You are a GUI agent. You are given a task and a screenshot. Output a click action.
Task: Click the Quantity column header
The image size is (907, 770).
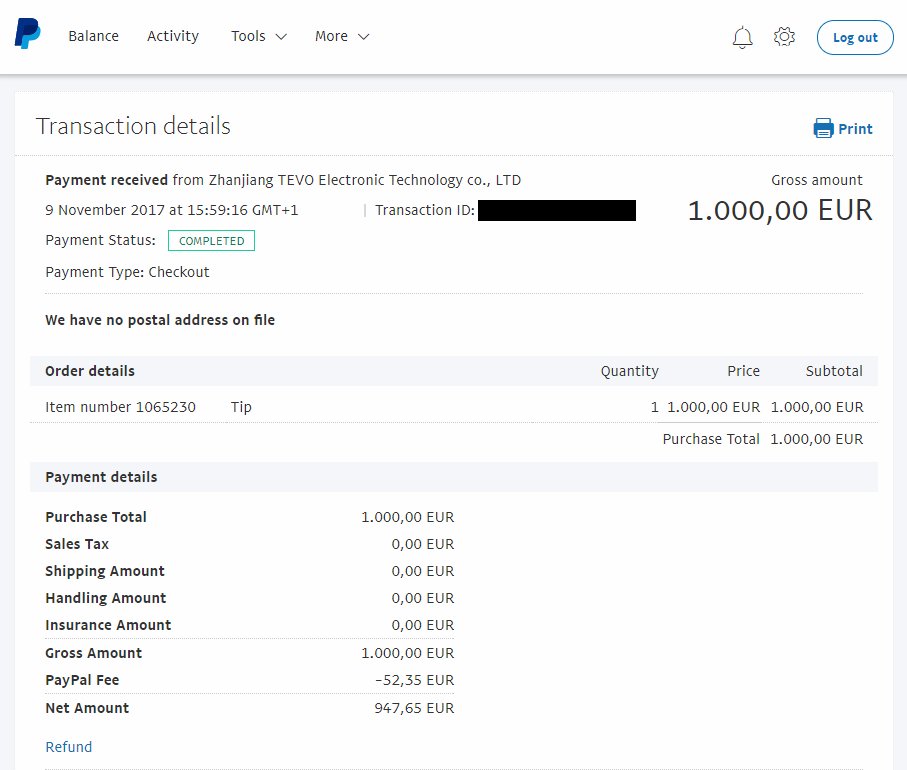[x=629, y=371]
